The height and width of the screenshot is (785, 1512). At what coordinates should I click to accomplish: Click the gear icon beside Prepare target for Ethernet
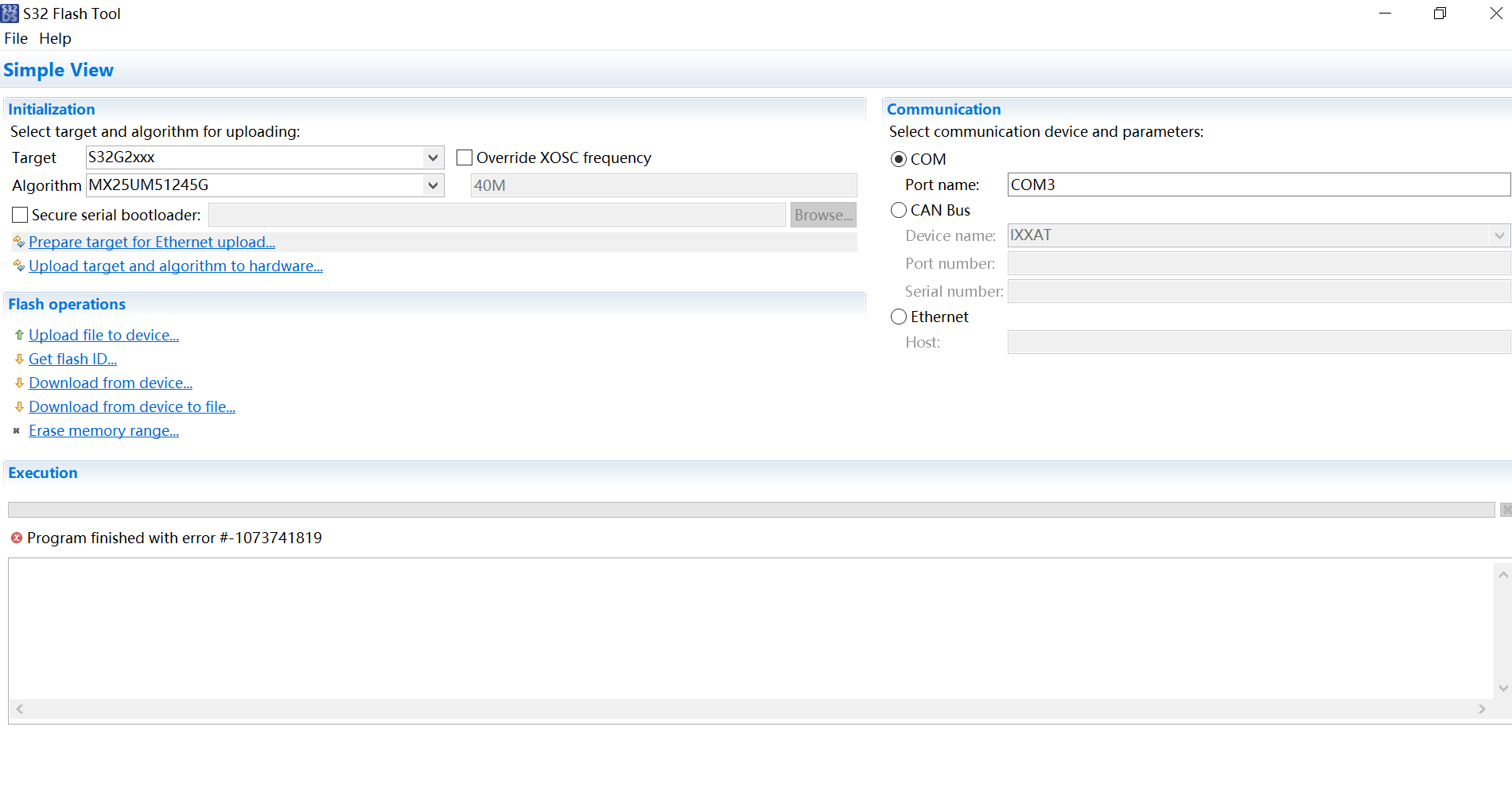(x=19, y=242)
